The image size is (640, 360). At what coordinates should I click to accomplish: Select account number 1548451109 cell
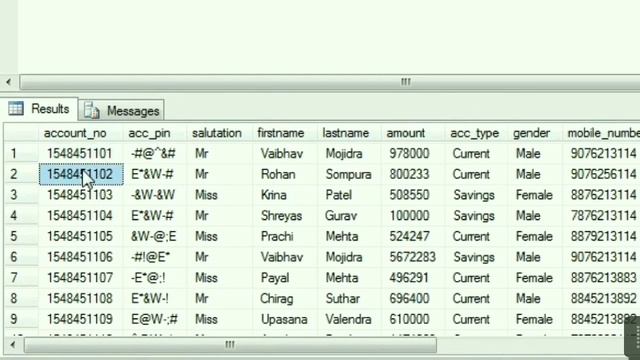click(81, 319)
